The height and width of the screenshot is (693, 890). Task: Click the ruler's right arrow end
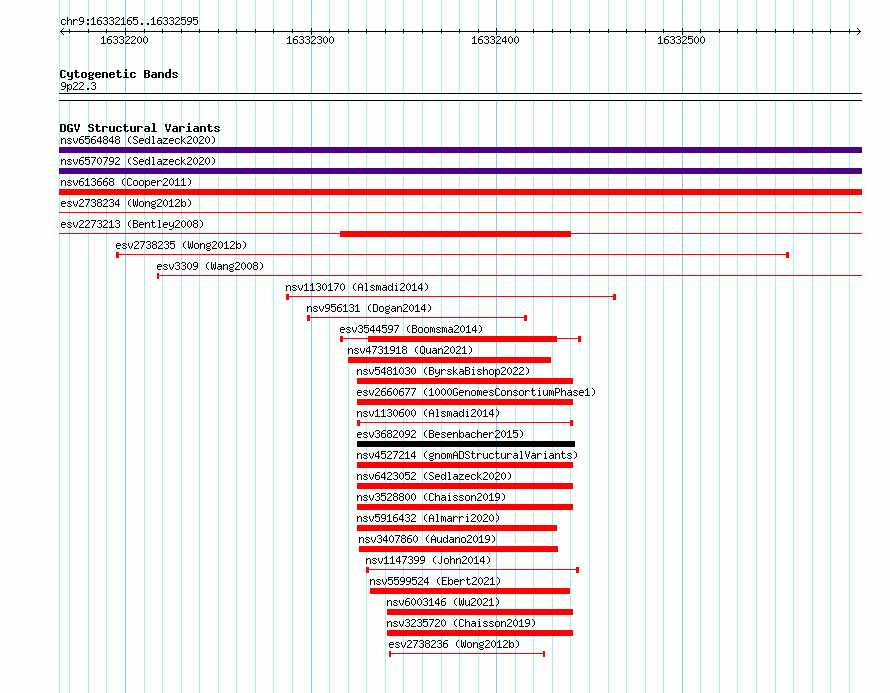pos(859,31)
